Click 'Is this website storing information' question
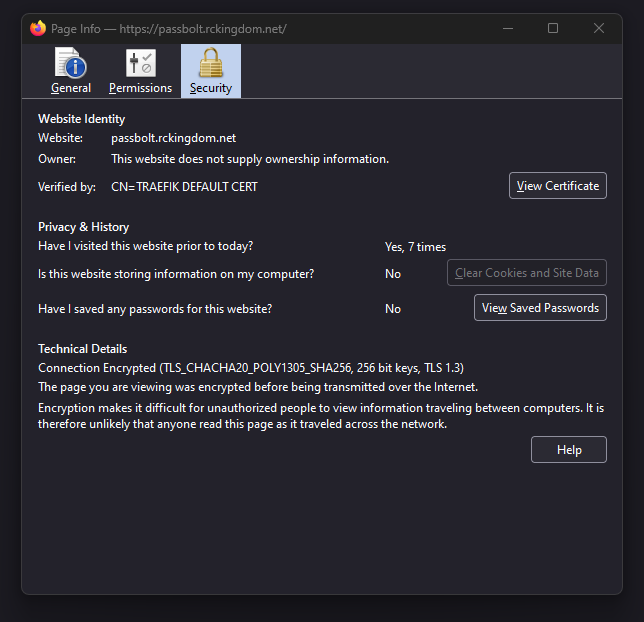644x622 pixels. (176, 274)
